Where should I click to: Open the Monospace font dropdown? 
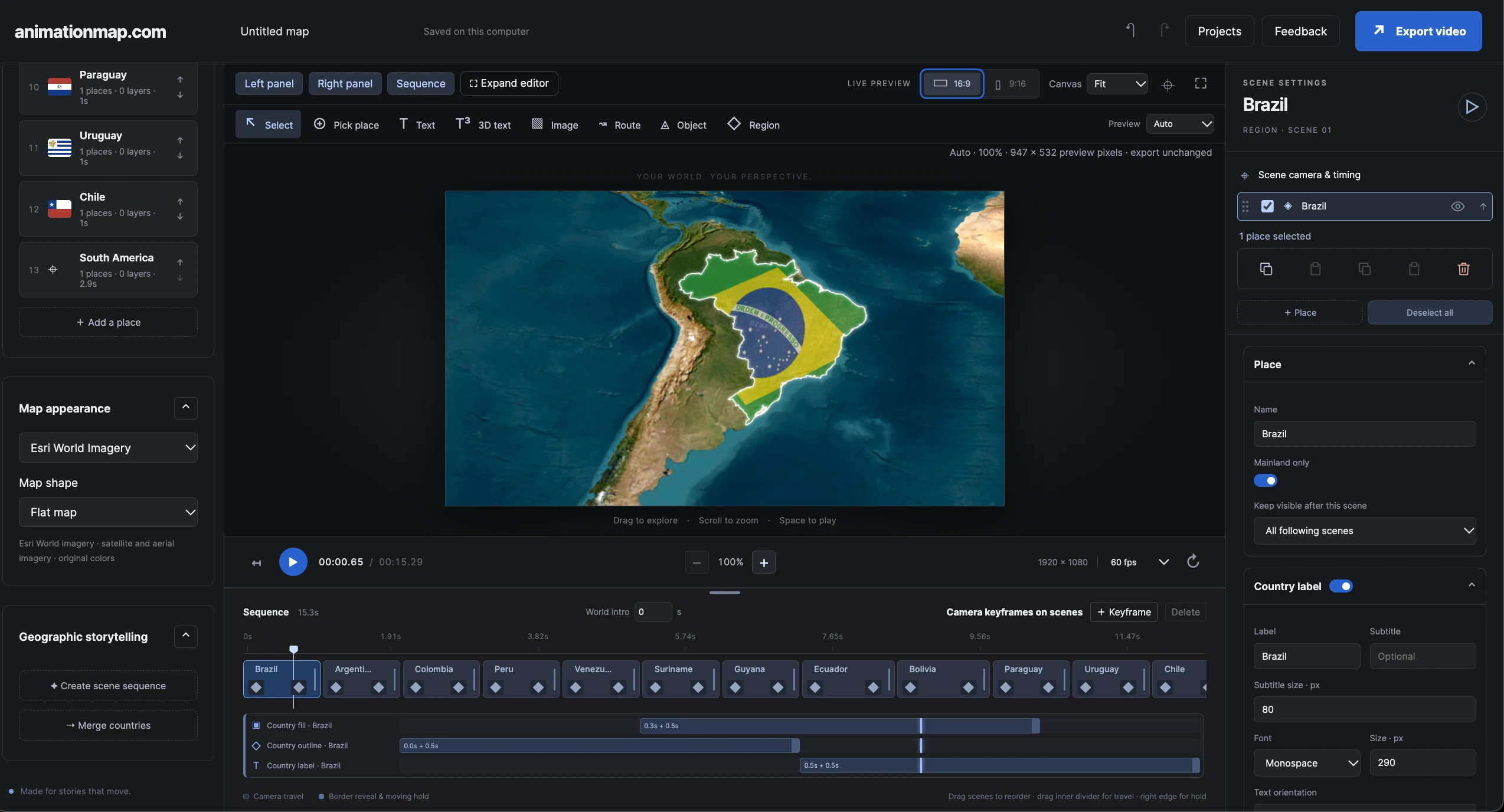pos(1307,763)
